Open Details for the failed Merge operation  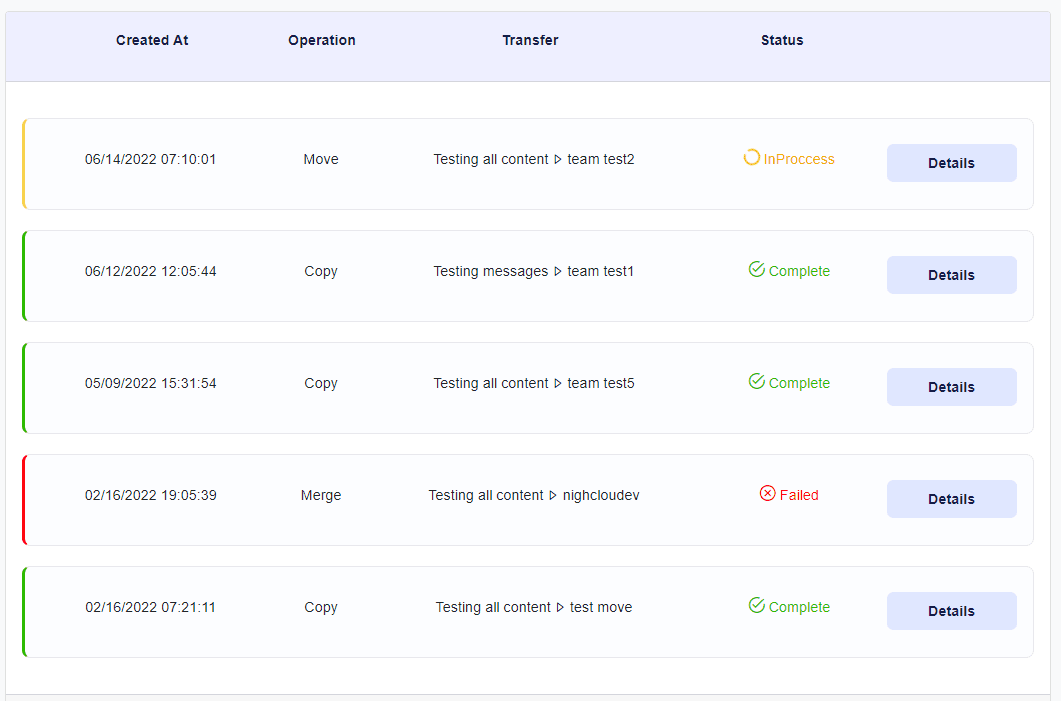[951, 499]
